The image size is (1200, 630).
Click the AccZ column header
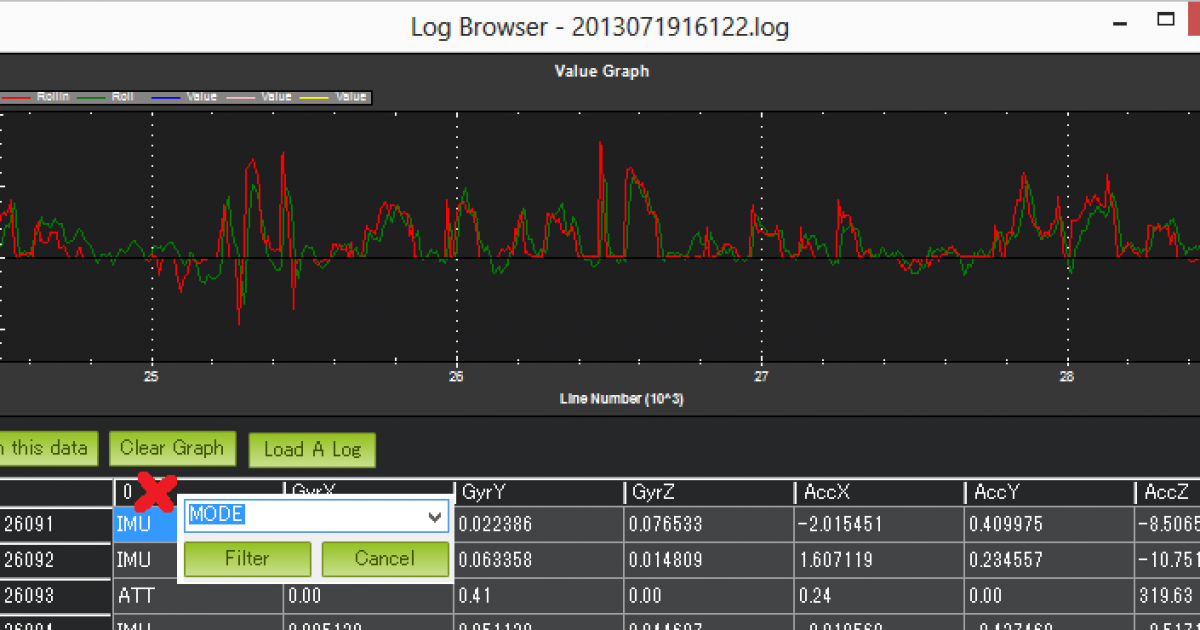[1168, 492]
